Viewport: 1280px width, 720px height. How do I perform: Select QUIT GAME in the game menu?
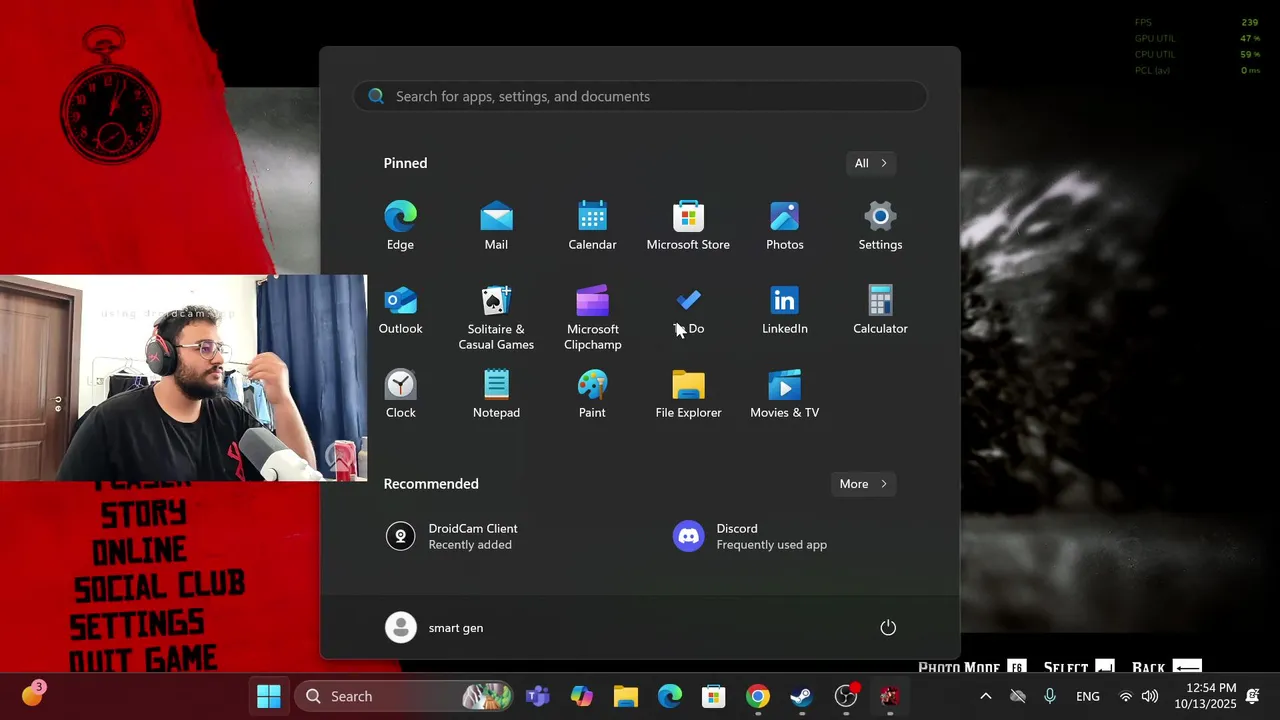pyautogui.click(x=143, y=659)
